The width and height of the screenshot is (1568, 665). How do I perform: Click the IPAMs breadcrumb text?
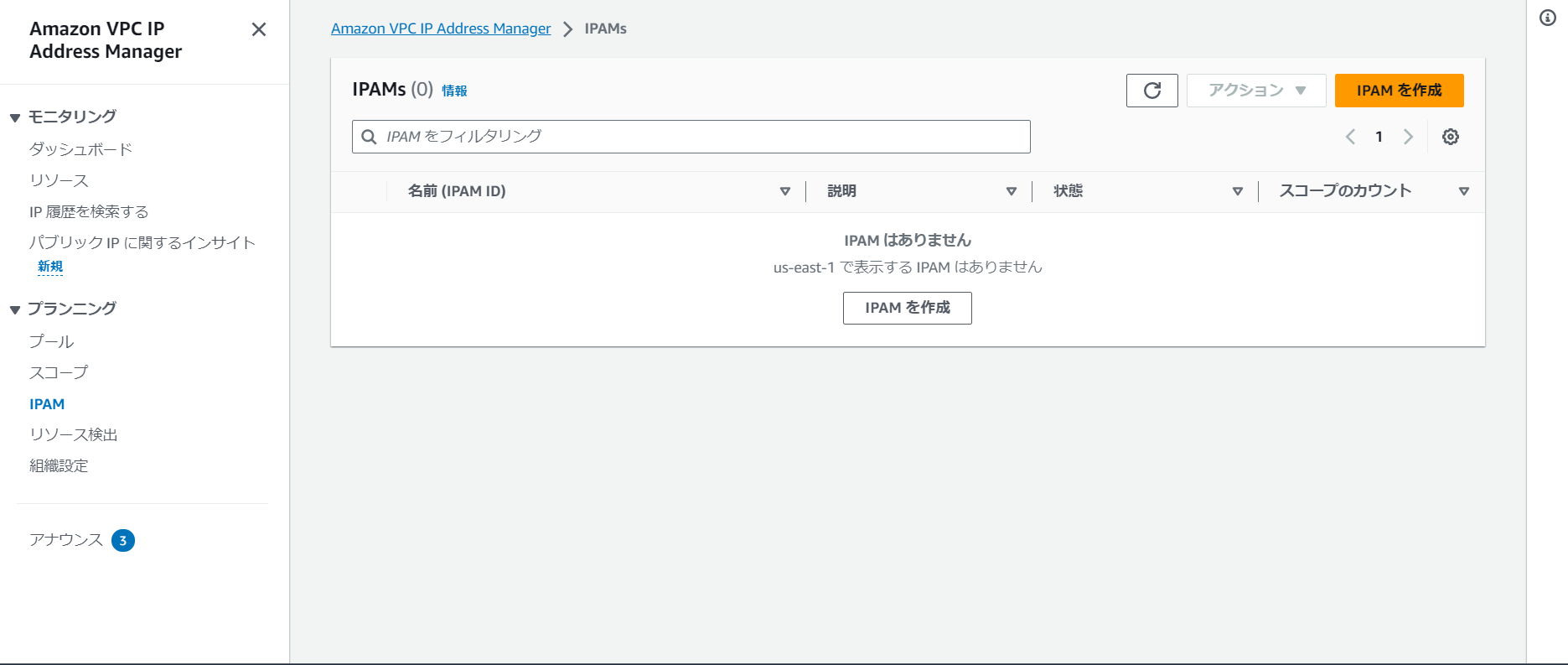tap(606, 29)
